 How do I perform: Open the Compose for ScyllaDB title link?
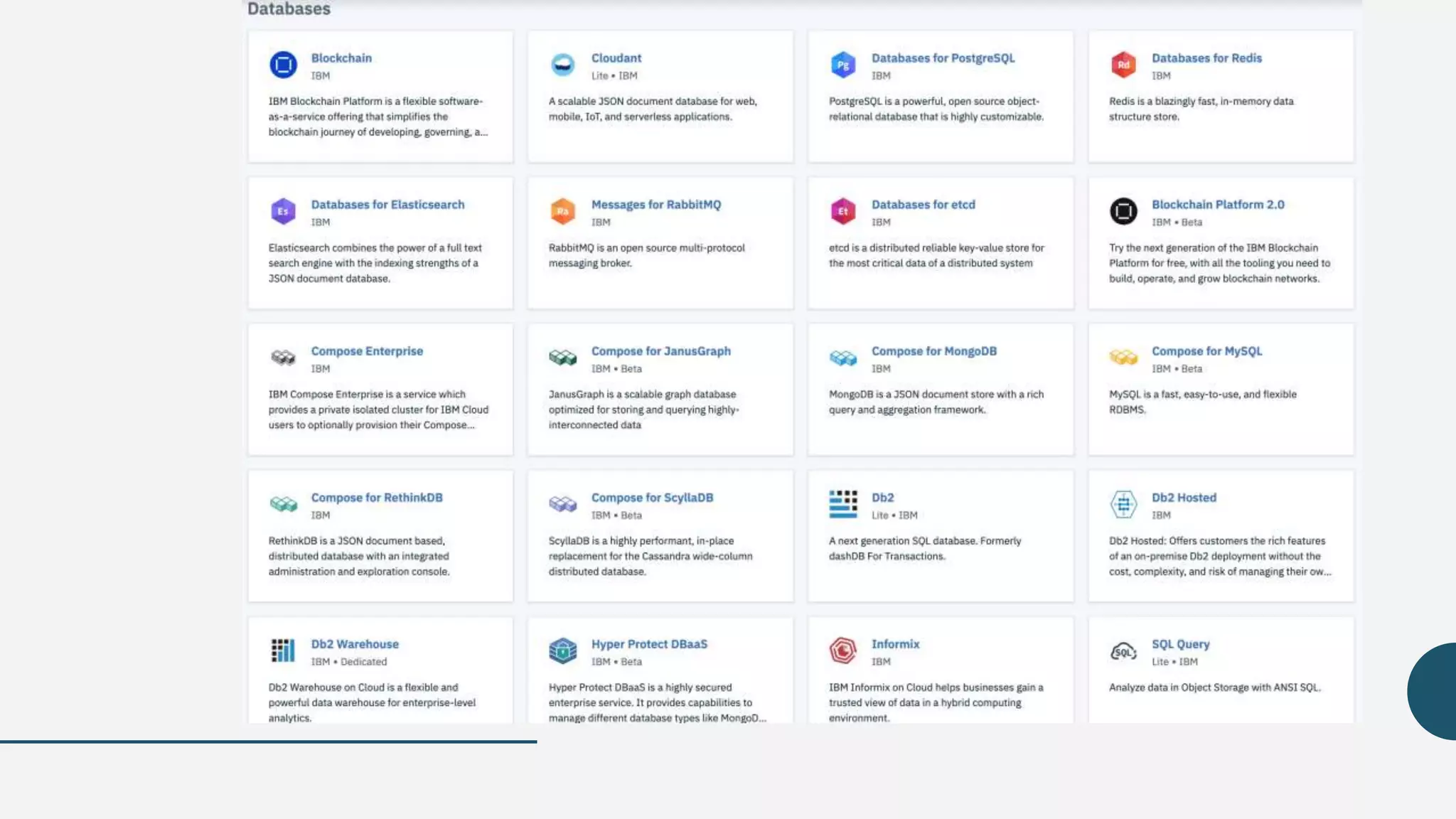652,498
